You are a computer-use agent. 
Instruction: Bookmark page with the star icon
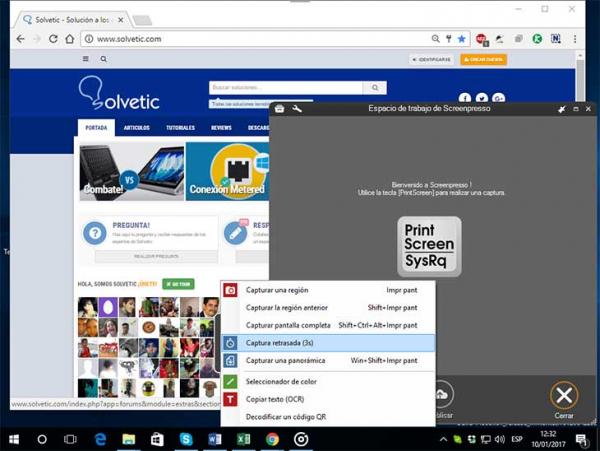pos(461,39)
